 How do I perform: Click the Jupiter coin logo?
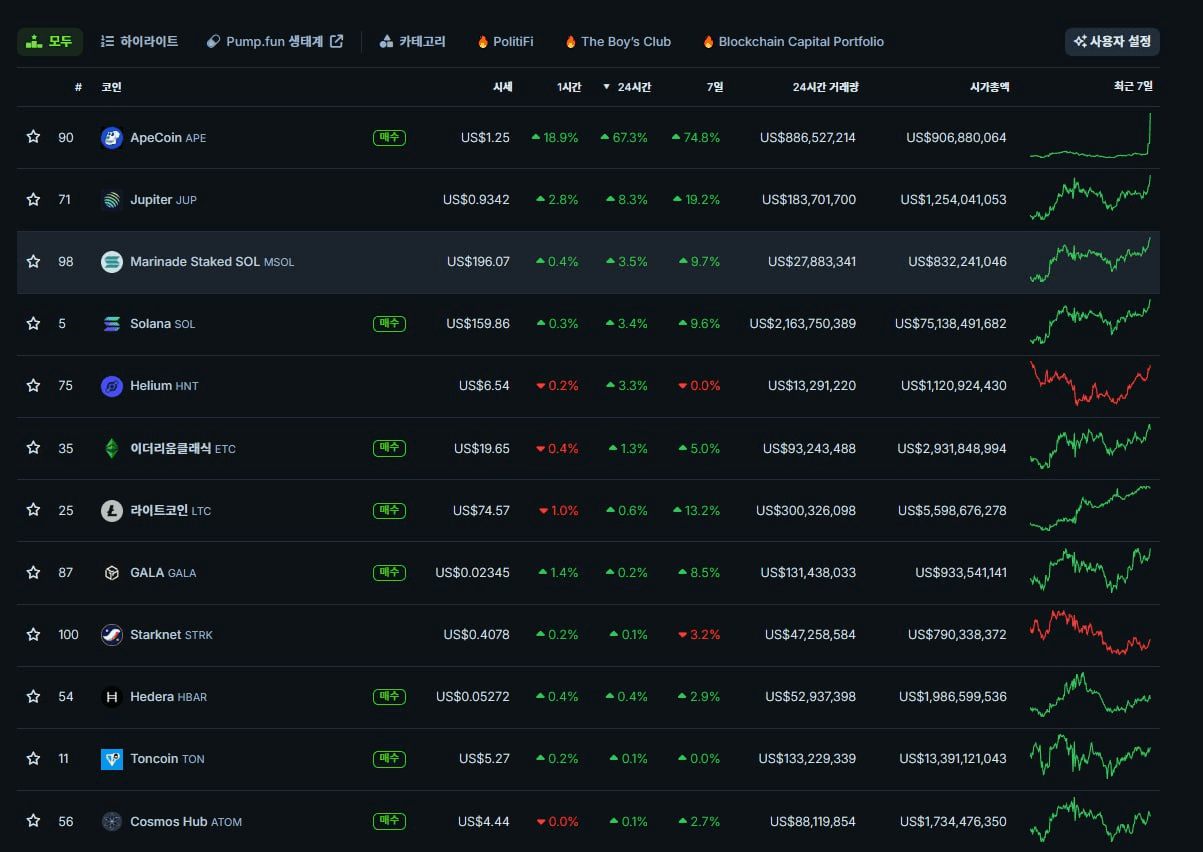coord(112,200)
